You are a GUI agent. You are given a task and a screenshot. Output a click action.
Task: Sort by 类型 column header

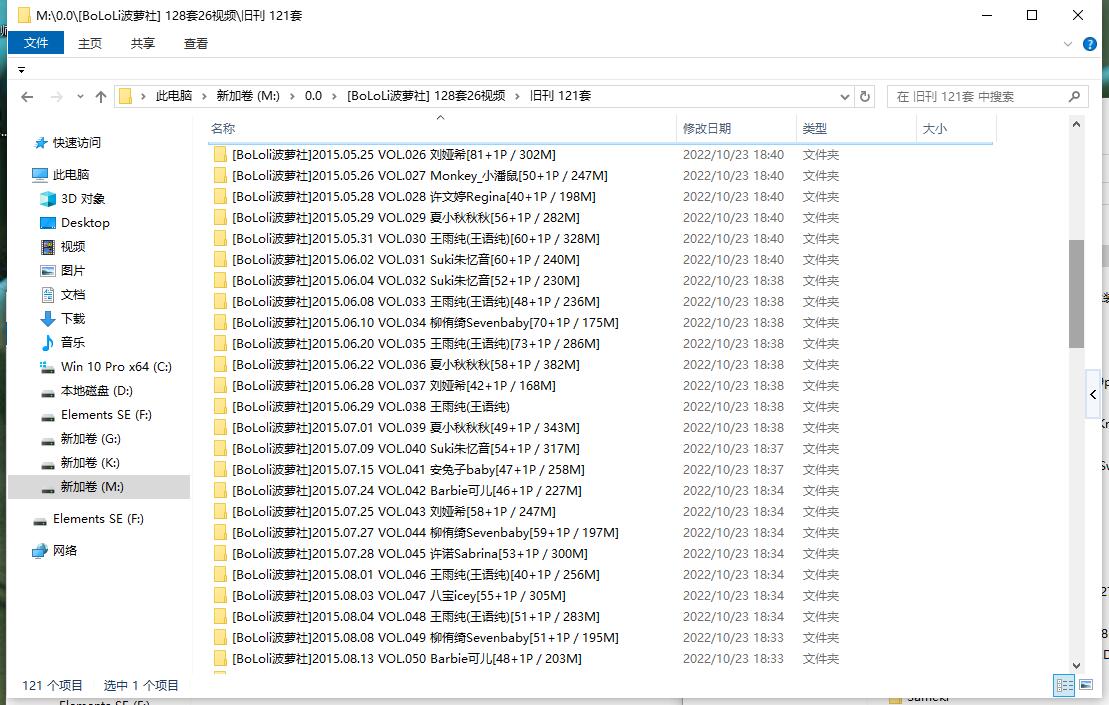[x=856, y=129]
